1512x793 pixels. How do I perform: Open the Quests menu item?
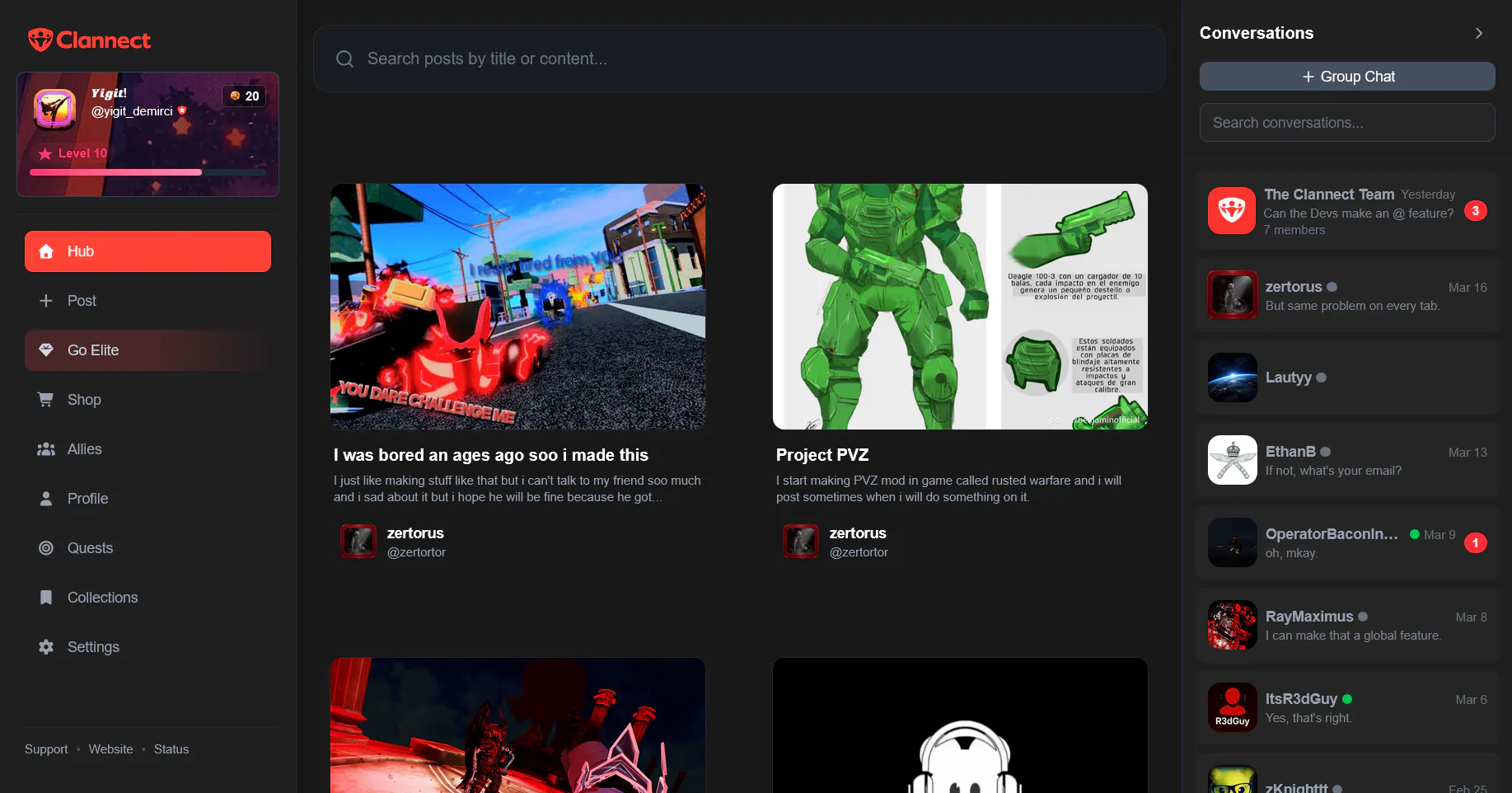147,548
